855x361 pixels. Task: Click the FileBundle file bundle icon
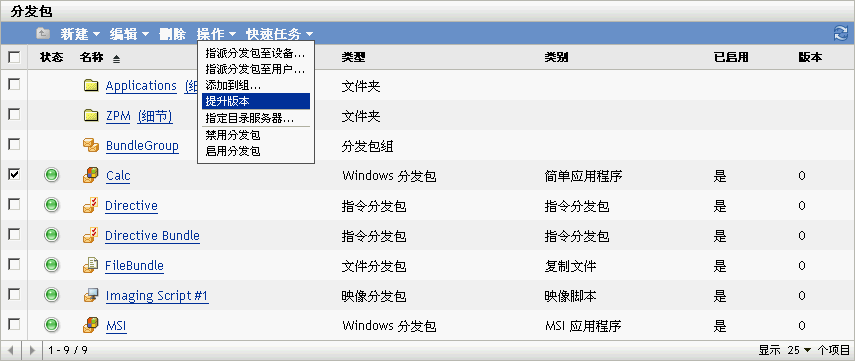pyautogui.click(x=91, y=266)
